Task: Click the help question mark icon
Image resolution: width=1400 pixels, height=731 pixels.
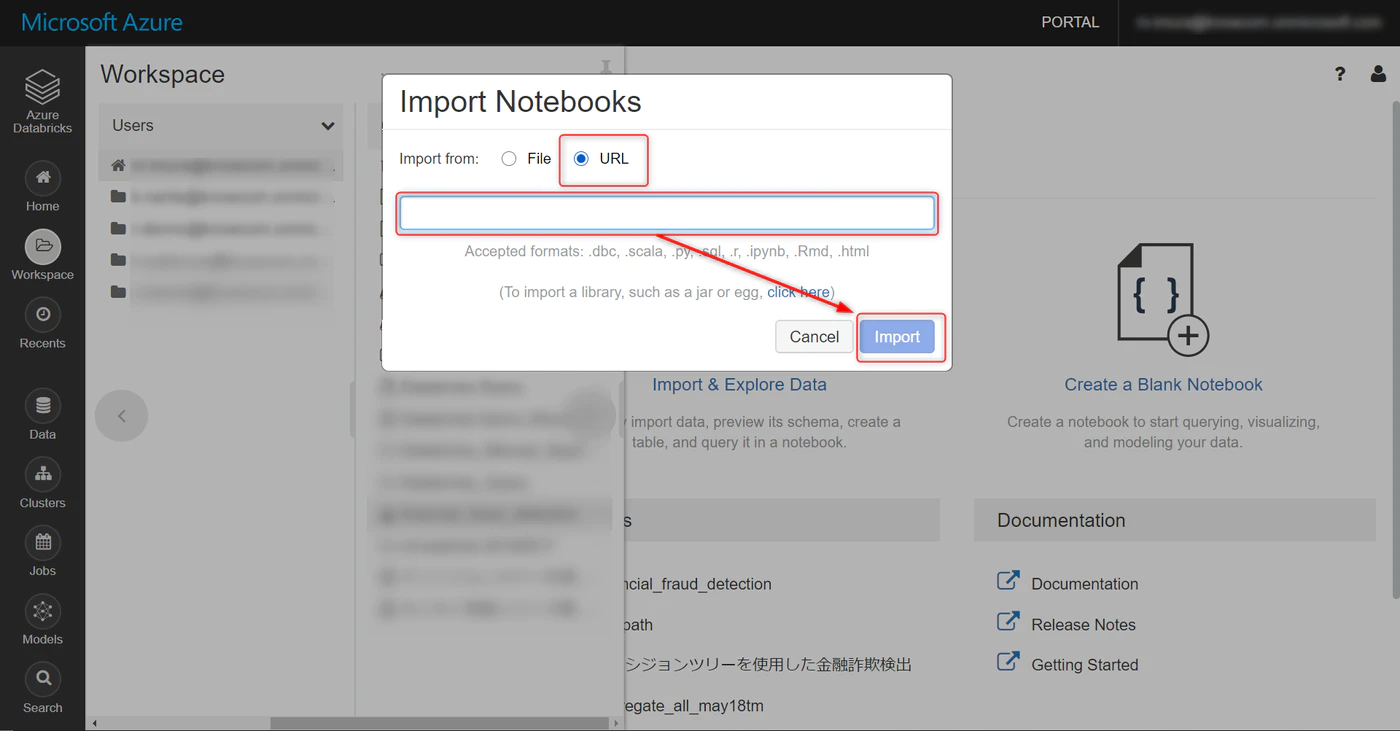Action: pos(1340,74)
